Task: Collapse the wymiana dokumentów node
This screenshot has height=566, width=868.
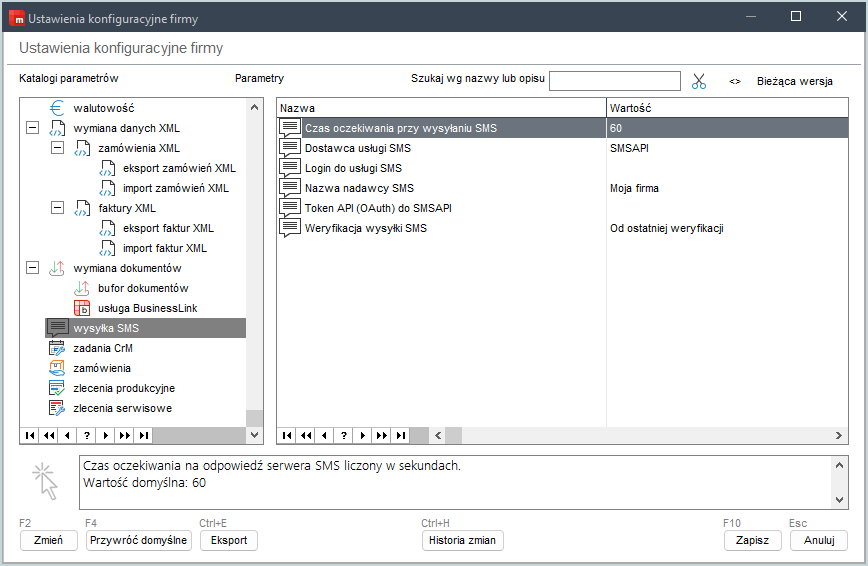Action: pos(32,268)
